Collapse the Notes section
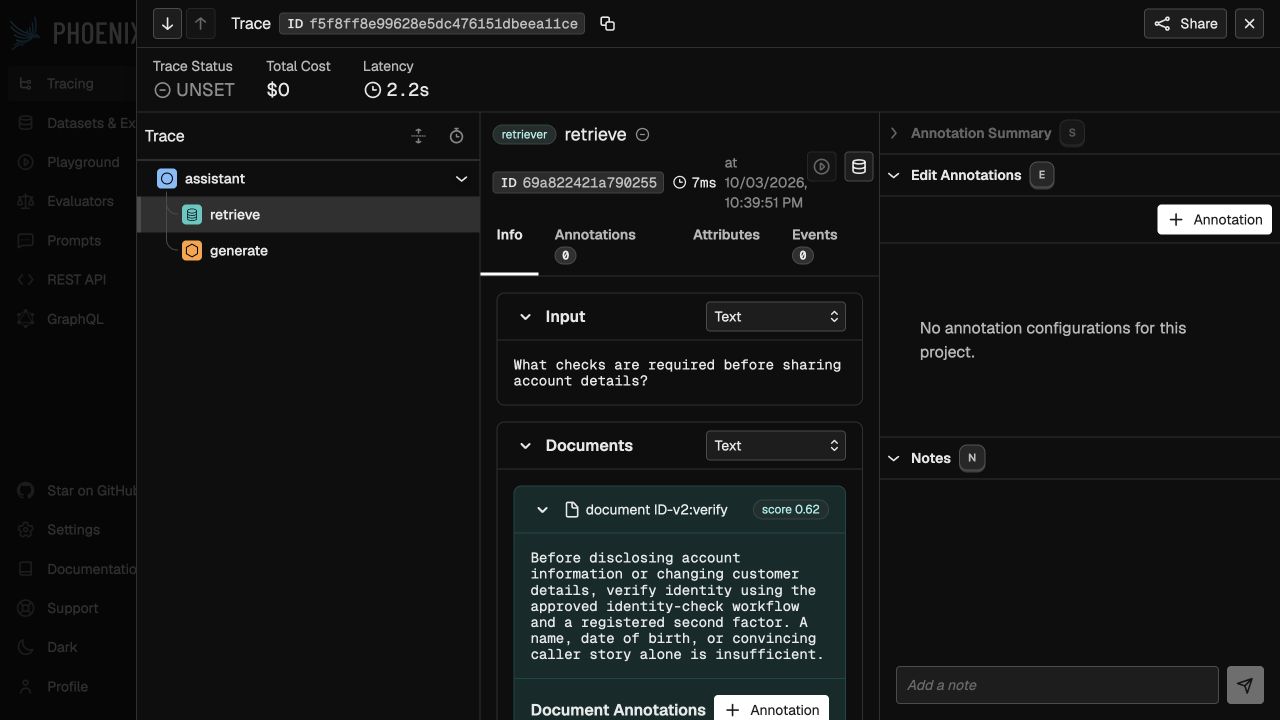Image resolution: width=1280 pixels, height=720 pixels. 894,458
